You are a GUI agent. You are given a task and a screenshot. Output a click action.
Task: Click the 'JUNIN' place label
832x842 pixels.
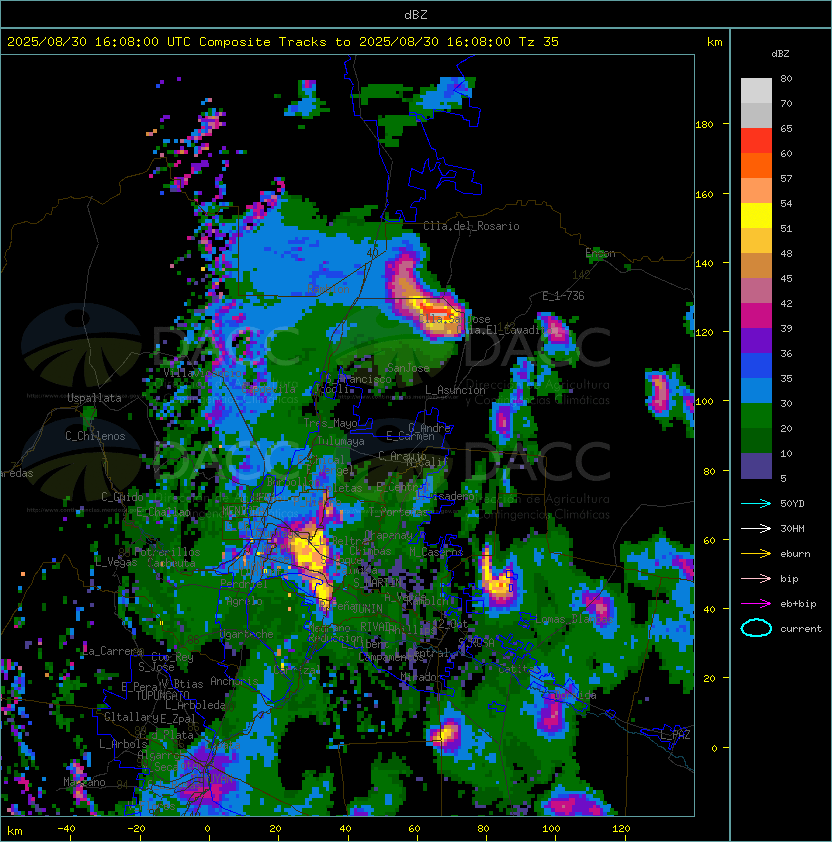click(367, 608)
